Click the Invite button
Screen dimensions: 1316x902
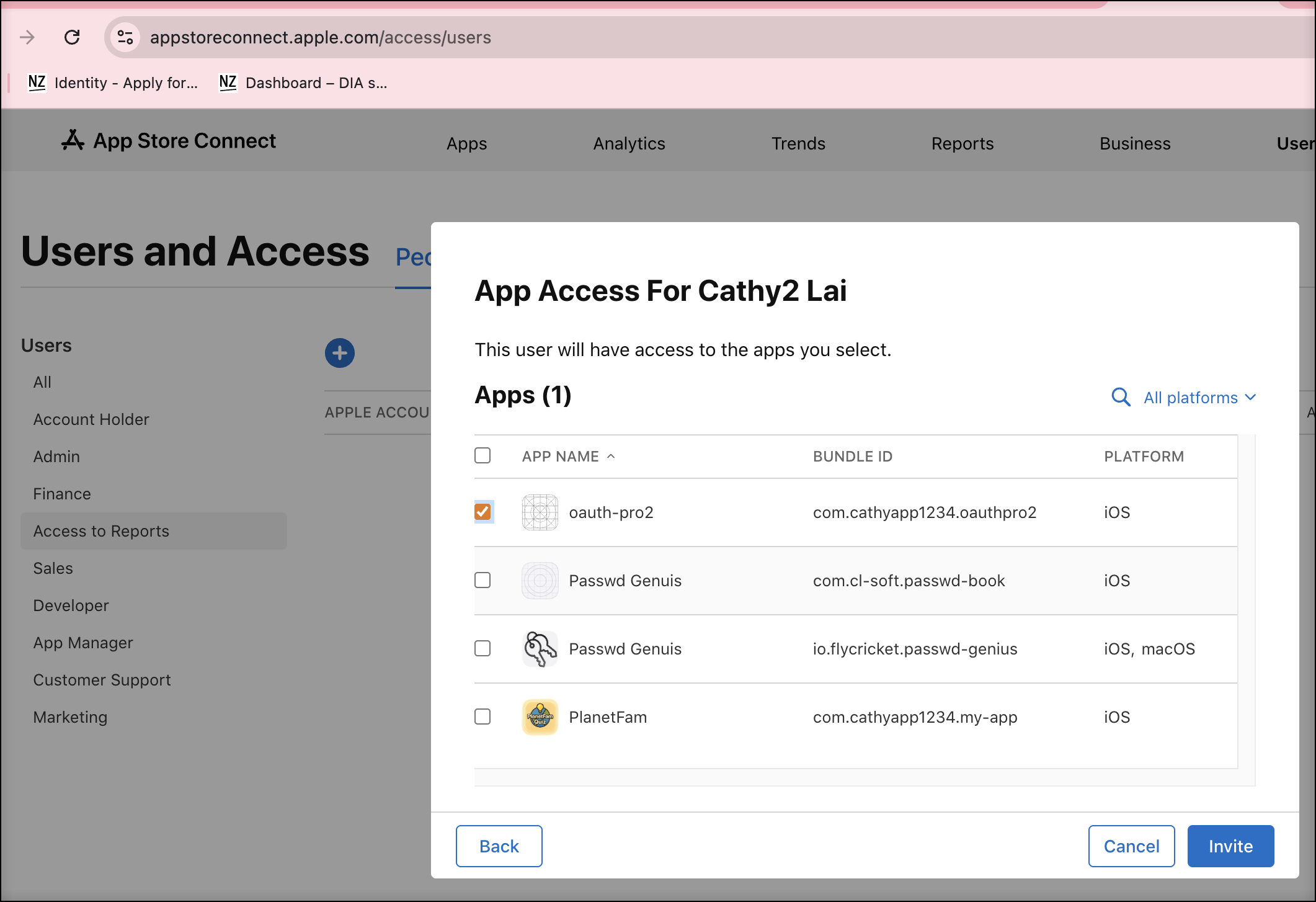1230,846
